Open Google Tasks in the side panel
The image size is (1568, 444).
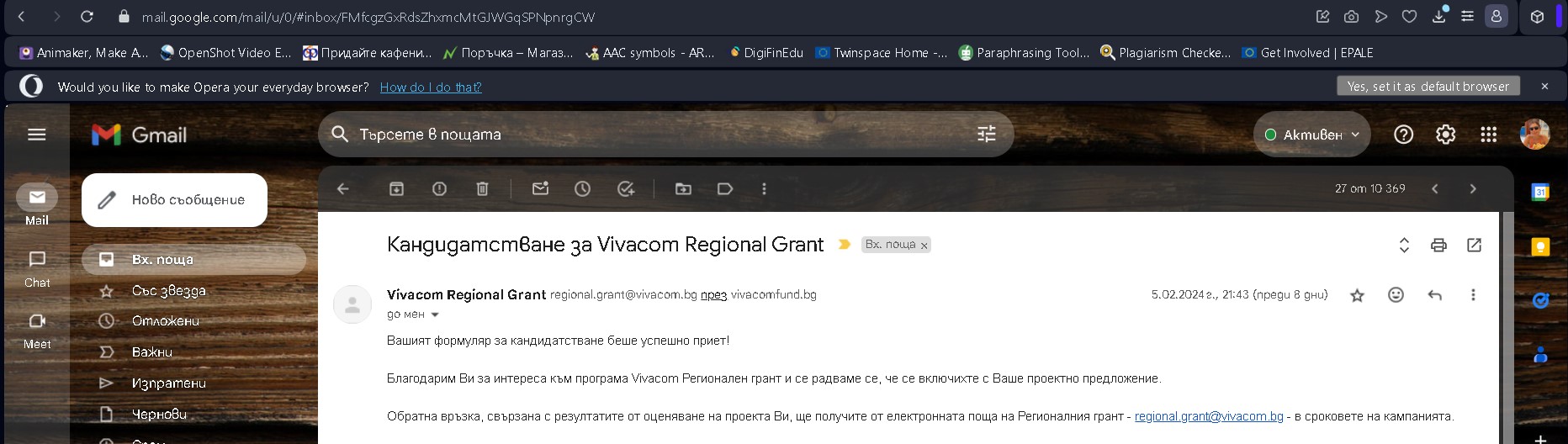[1540, 300]
